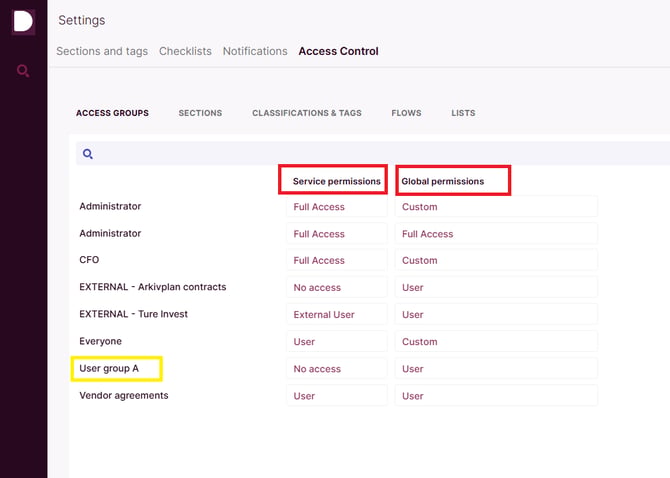670x478 pixels.
Task: Open Arkivplan contracts service permission No access
Action: (x=337, y=287)
